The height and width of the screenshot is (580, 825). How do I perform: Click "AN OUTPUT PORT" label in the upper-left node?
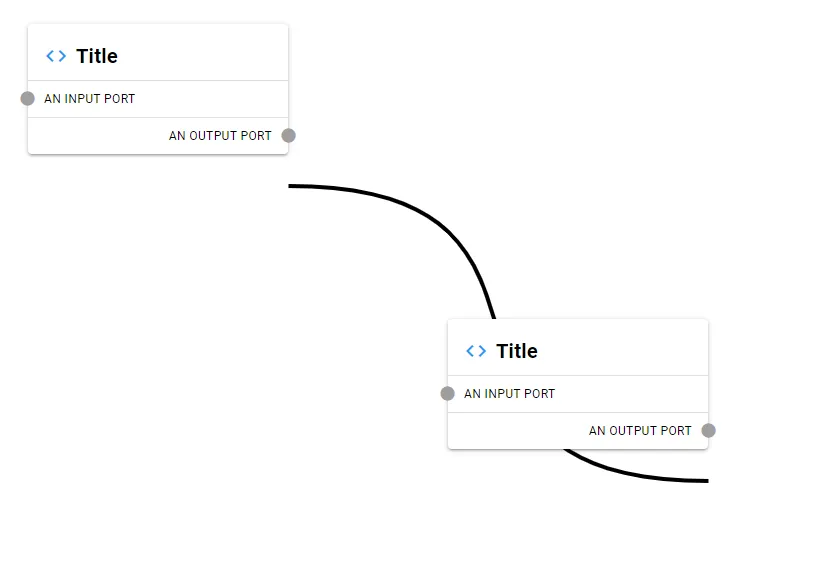220,136
